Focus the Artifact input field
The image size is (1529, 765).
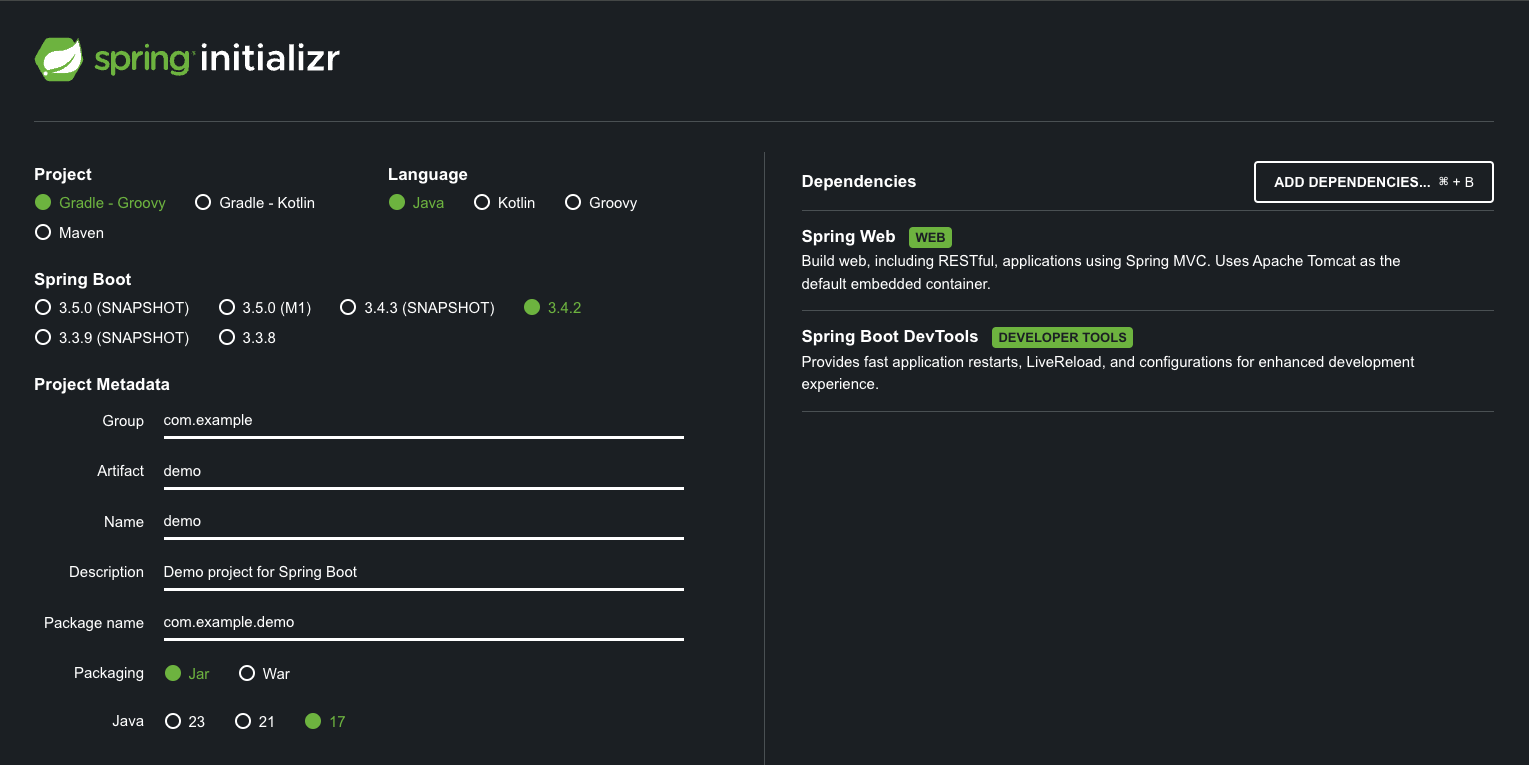coord(423,471)
